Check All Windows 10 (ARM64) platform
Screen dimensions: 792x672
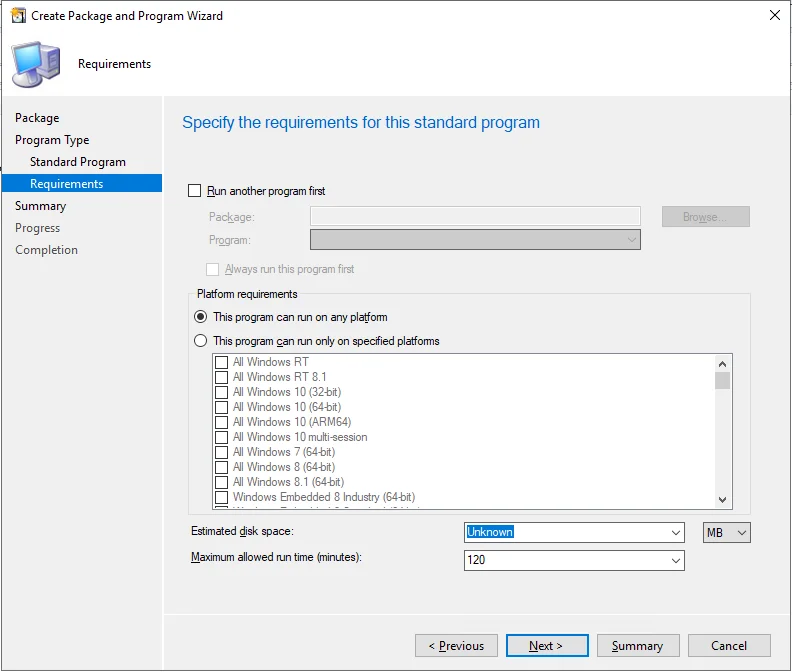(x=221, y=422)
